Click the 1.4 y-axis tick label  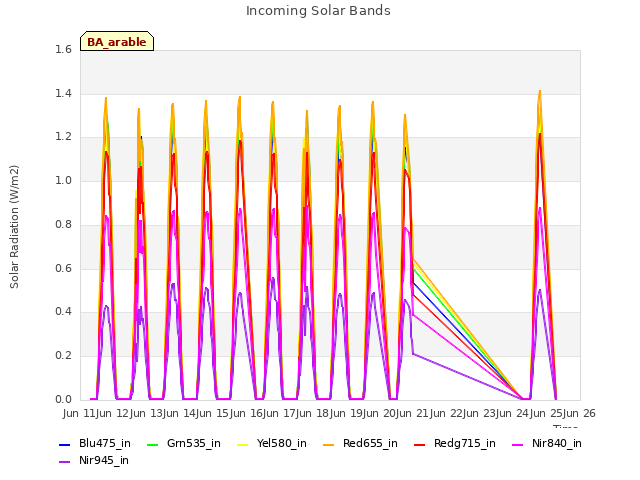[x=63, y=93]
